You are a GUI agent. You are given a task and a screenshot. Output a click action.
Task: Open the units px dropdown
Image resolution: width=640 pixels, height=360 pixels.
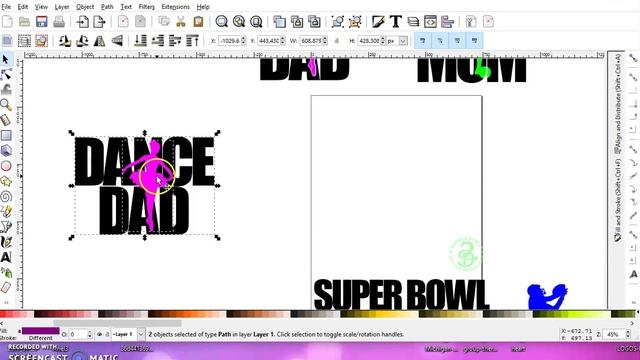tap(403, 41)
